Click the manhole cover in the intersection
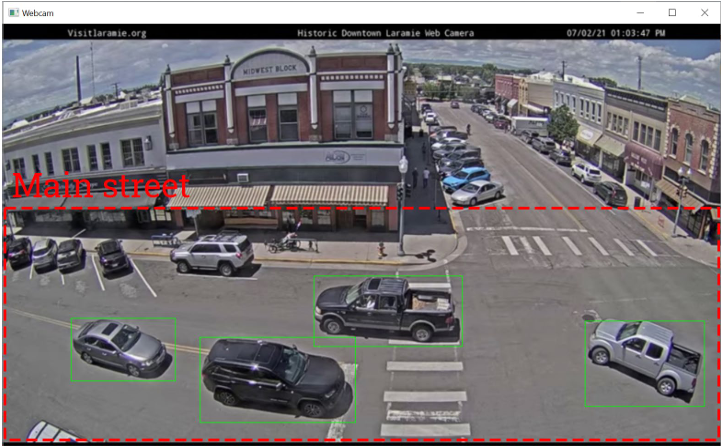The height and width of the screenshot is (448, 726). 590,315
